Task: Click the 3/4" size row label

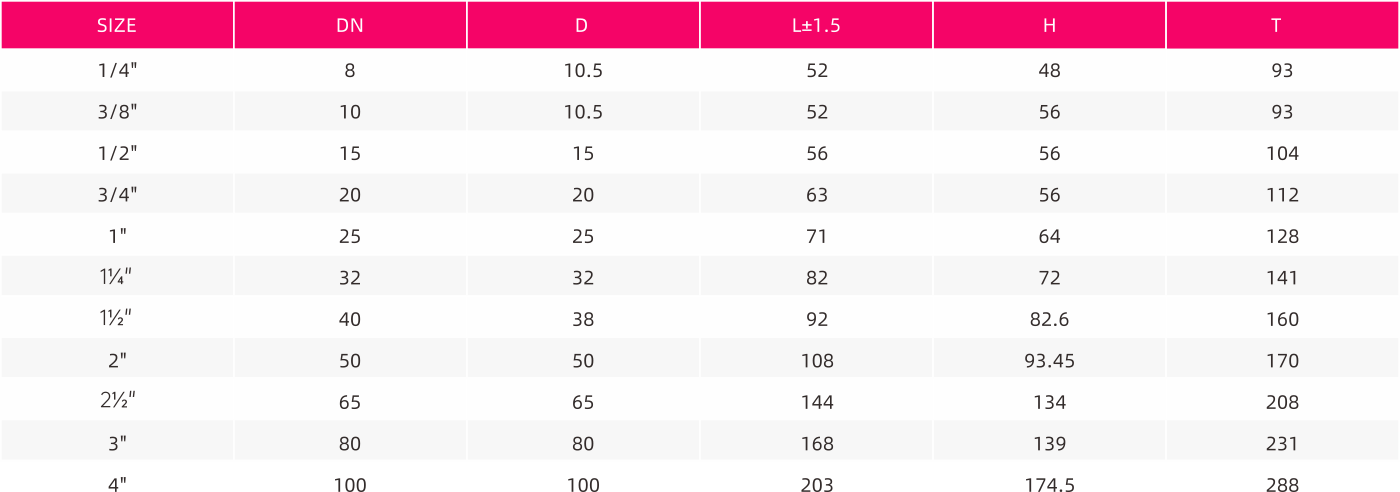Action: [x=117, y=195]
